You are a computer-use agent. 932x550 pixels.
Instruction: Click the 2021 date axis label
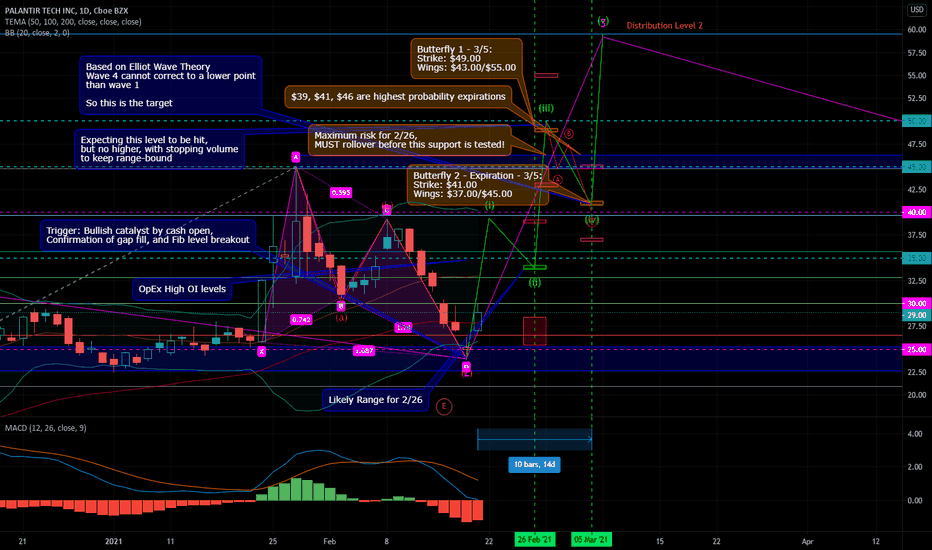point(114,542)
